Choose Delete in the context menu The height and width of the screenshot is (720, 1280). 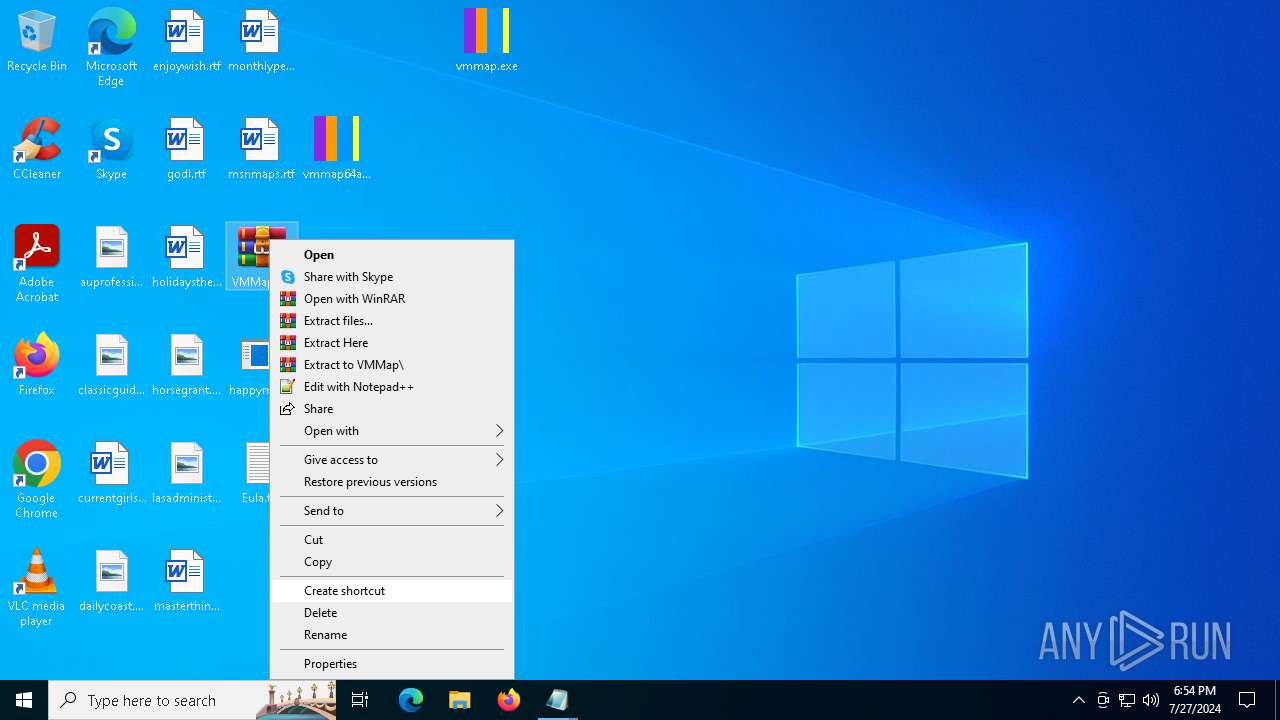[392, 613]
